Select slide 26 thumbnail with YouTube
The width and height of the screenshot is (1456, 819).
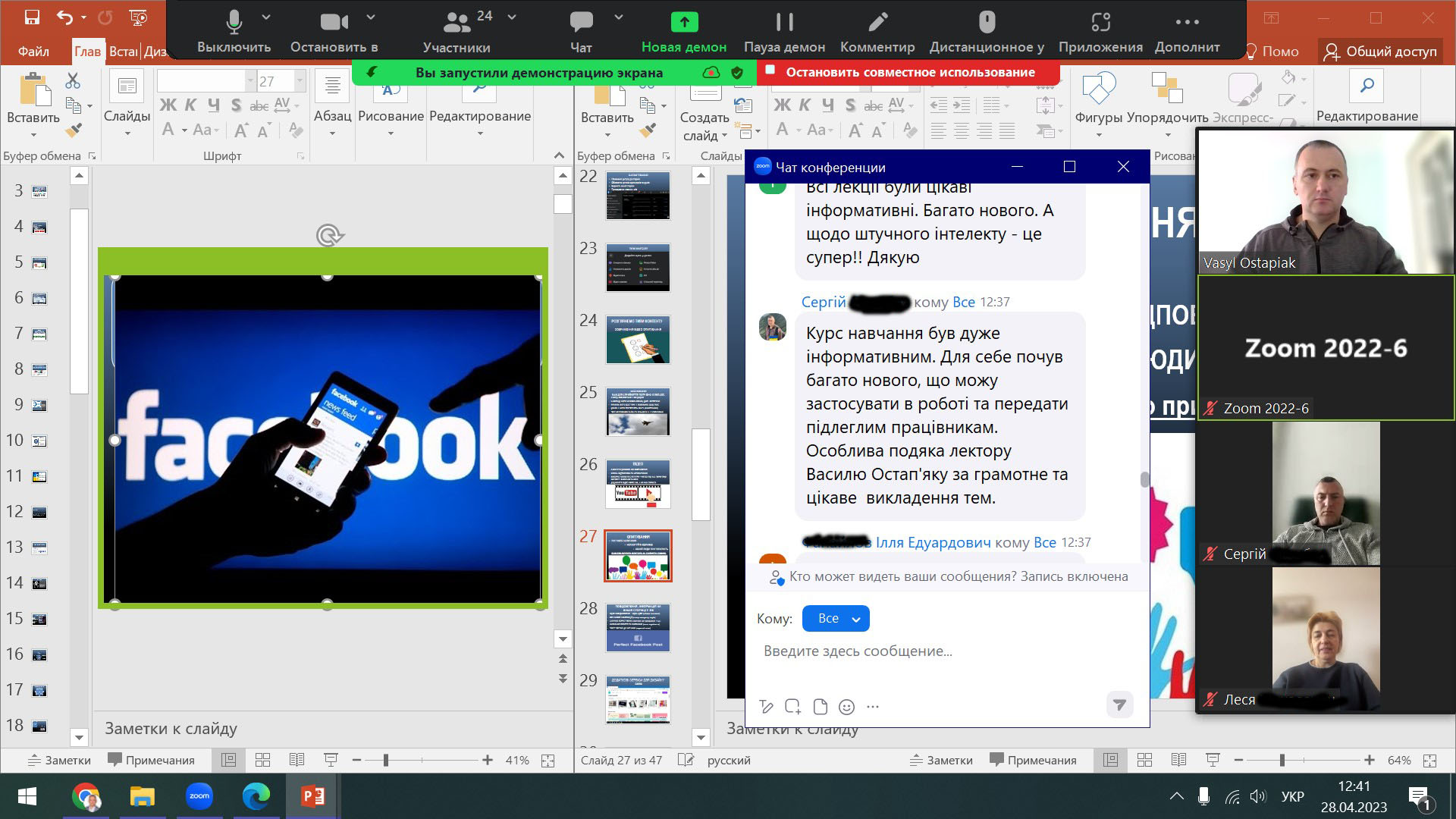[x=638, y=484]
